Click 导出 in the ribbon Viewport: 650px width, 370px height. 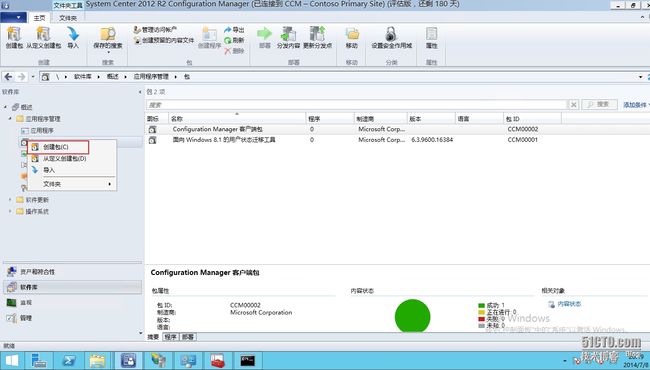pyautogui.click(x=234, y=30)
